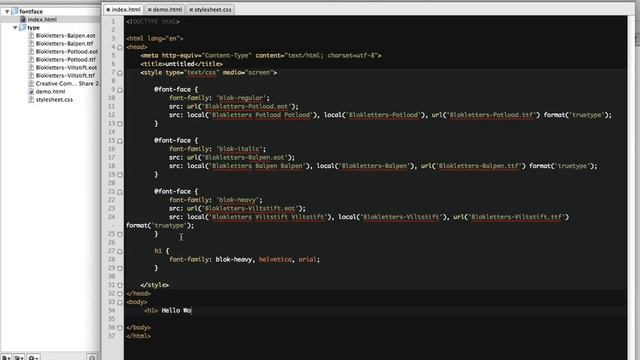Open the new file button in sidebar footer
This screenshot has height=360, width=640.
(x=6, y=357)
